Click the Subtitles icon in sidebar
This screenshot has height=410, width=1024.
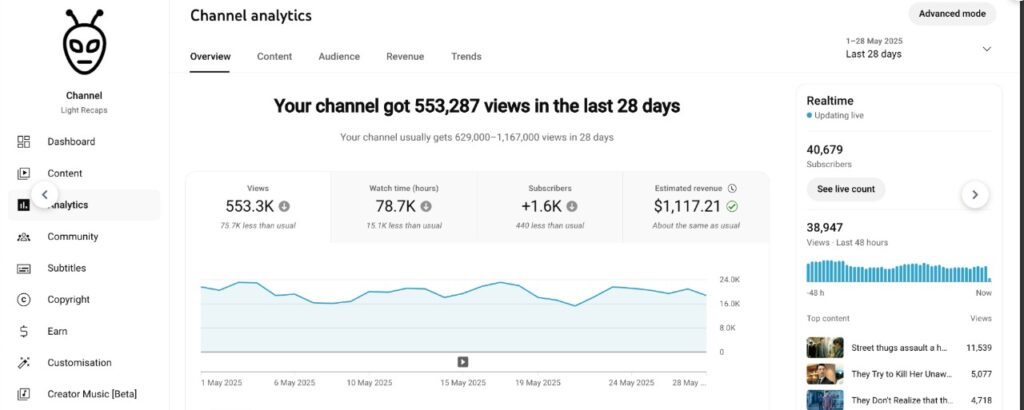24,268
